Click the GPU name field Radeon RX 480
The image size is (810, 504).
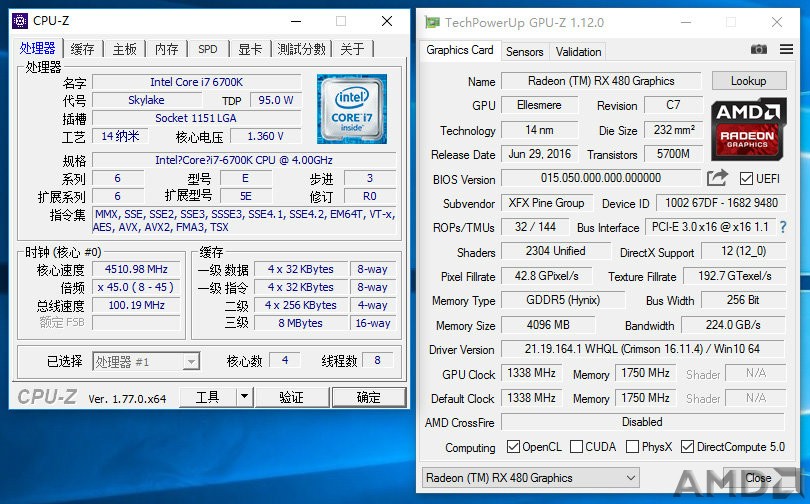click(601, 81)
